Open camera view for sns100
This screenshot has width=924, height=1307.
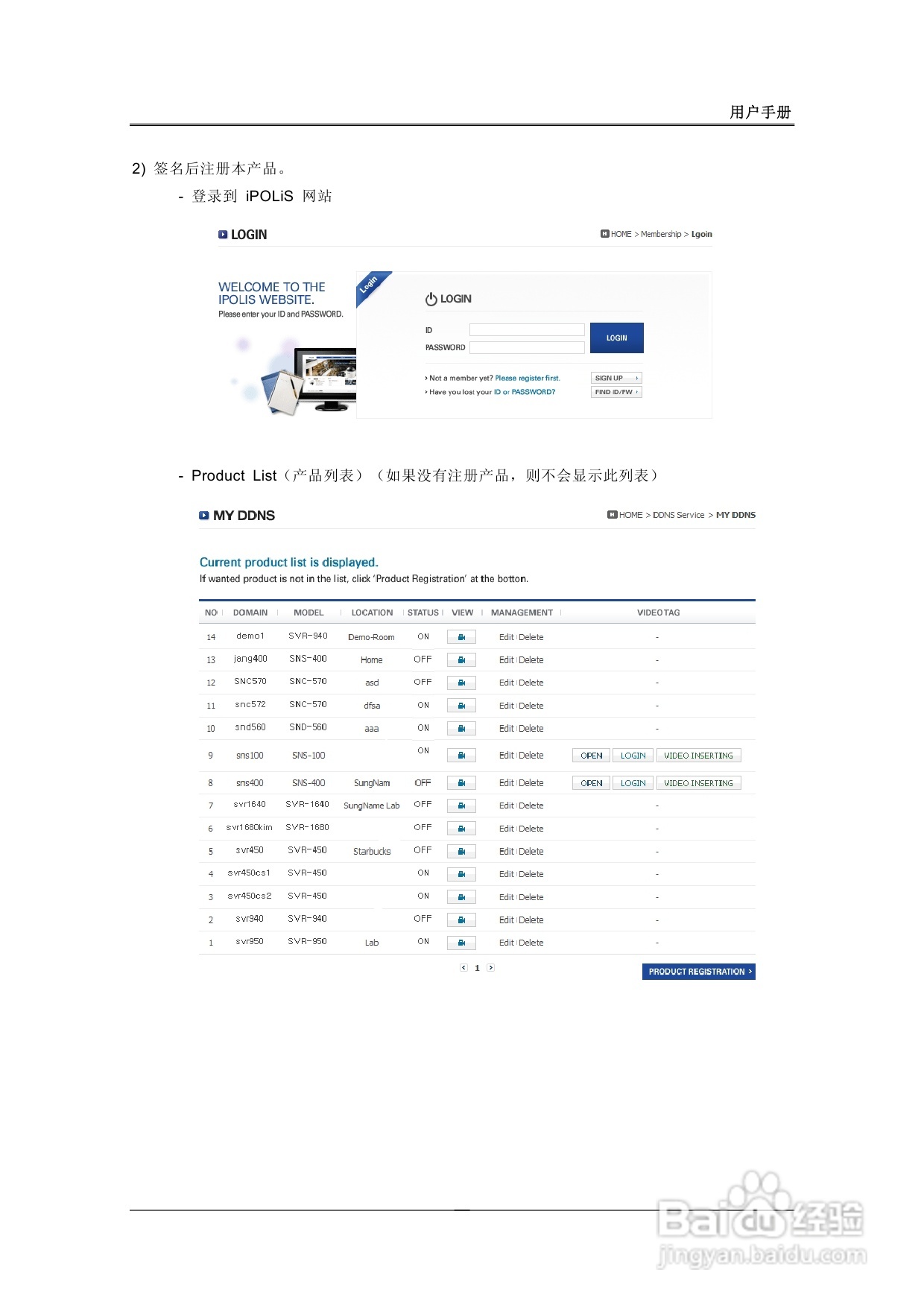click(x=461, y=756)
